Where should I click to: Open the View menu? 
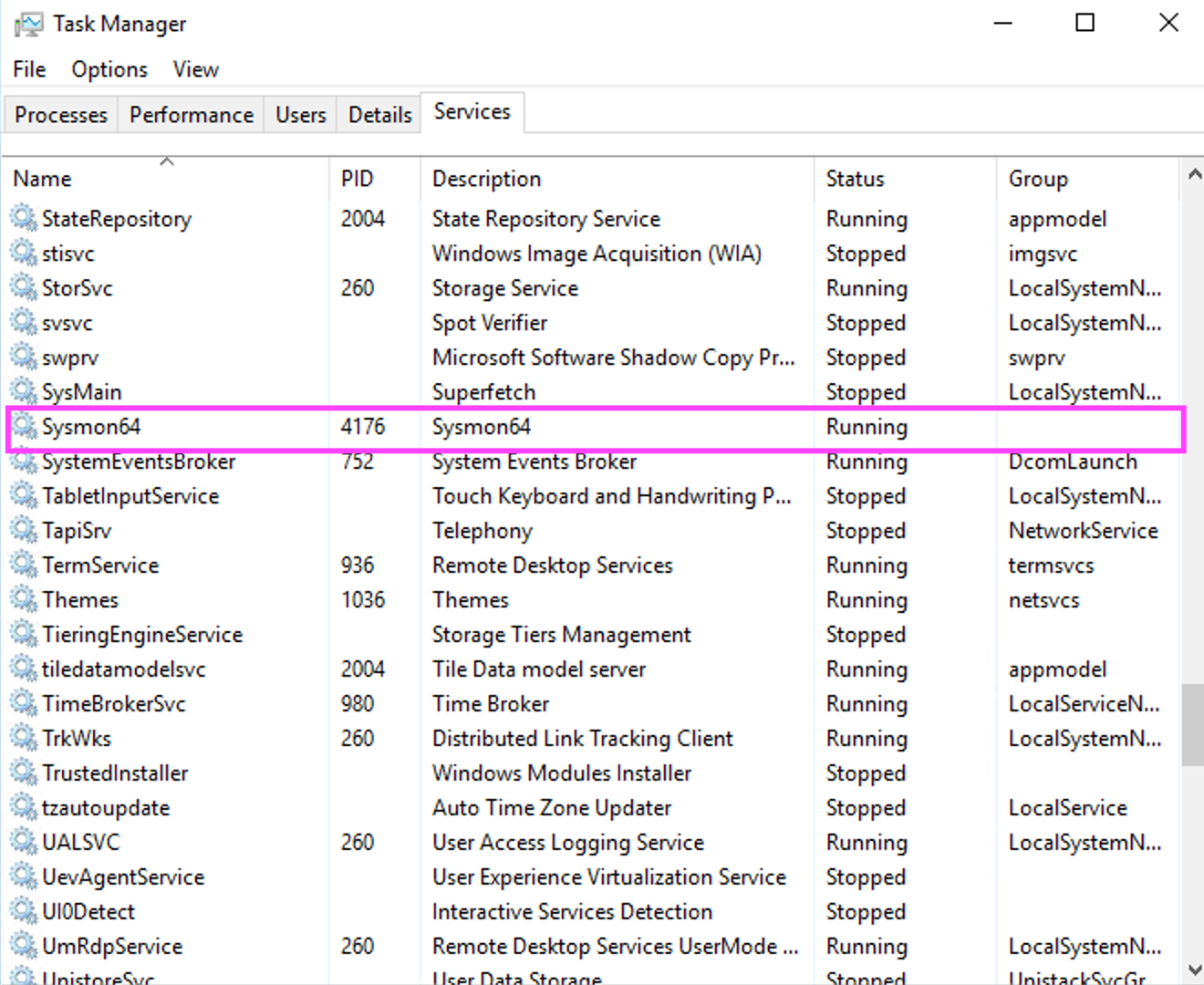pyautogui.click(x=195, y=69)
